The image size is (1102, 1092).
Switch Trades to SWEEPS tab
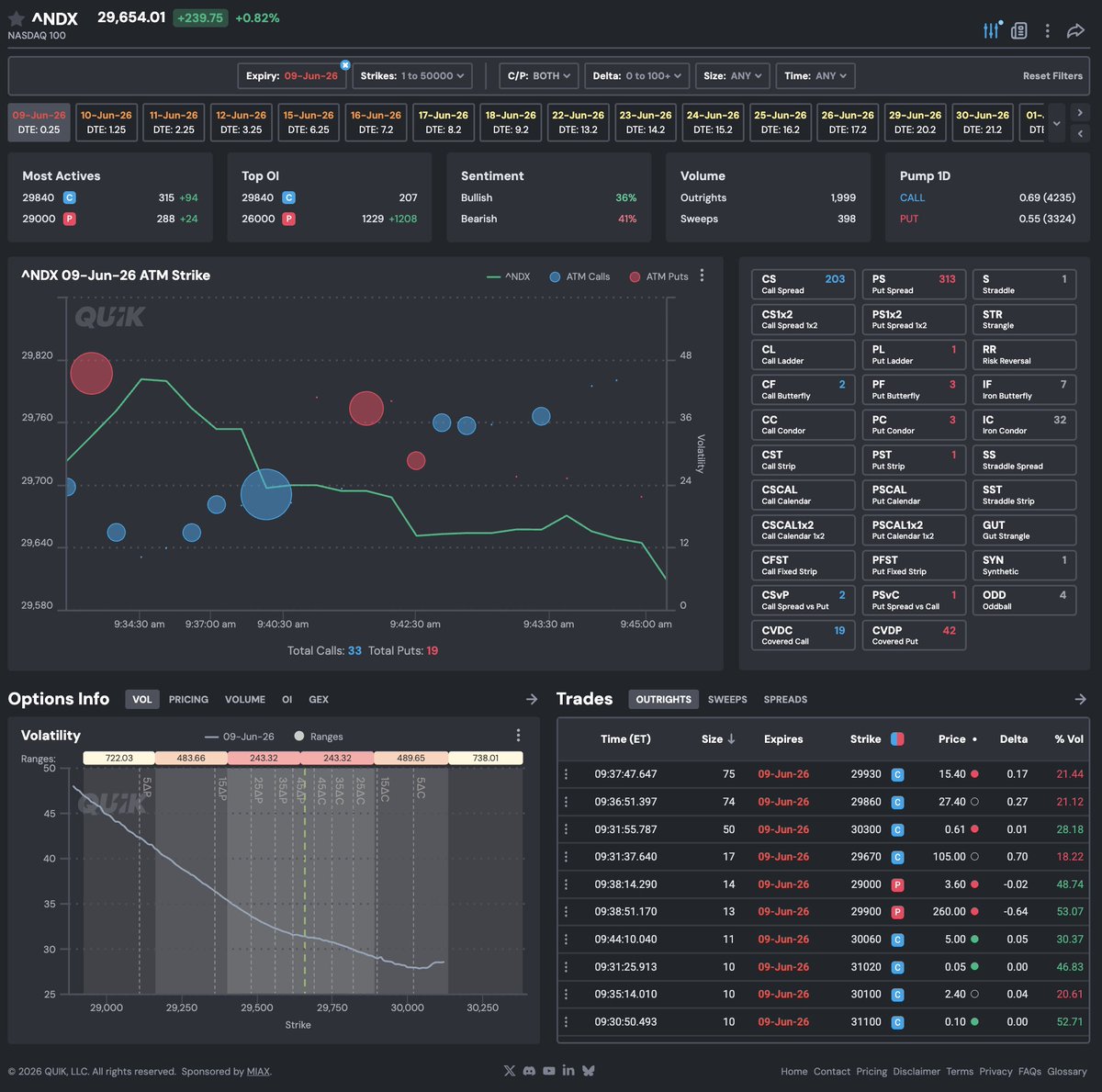pyautogui.click(x=727, y=700)
